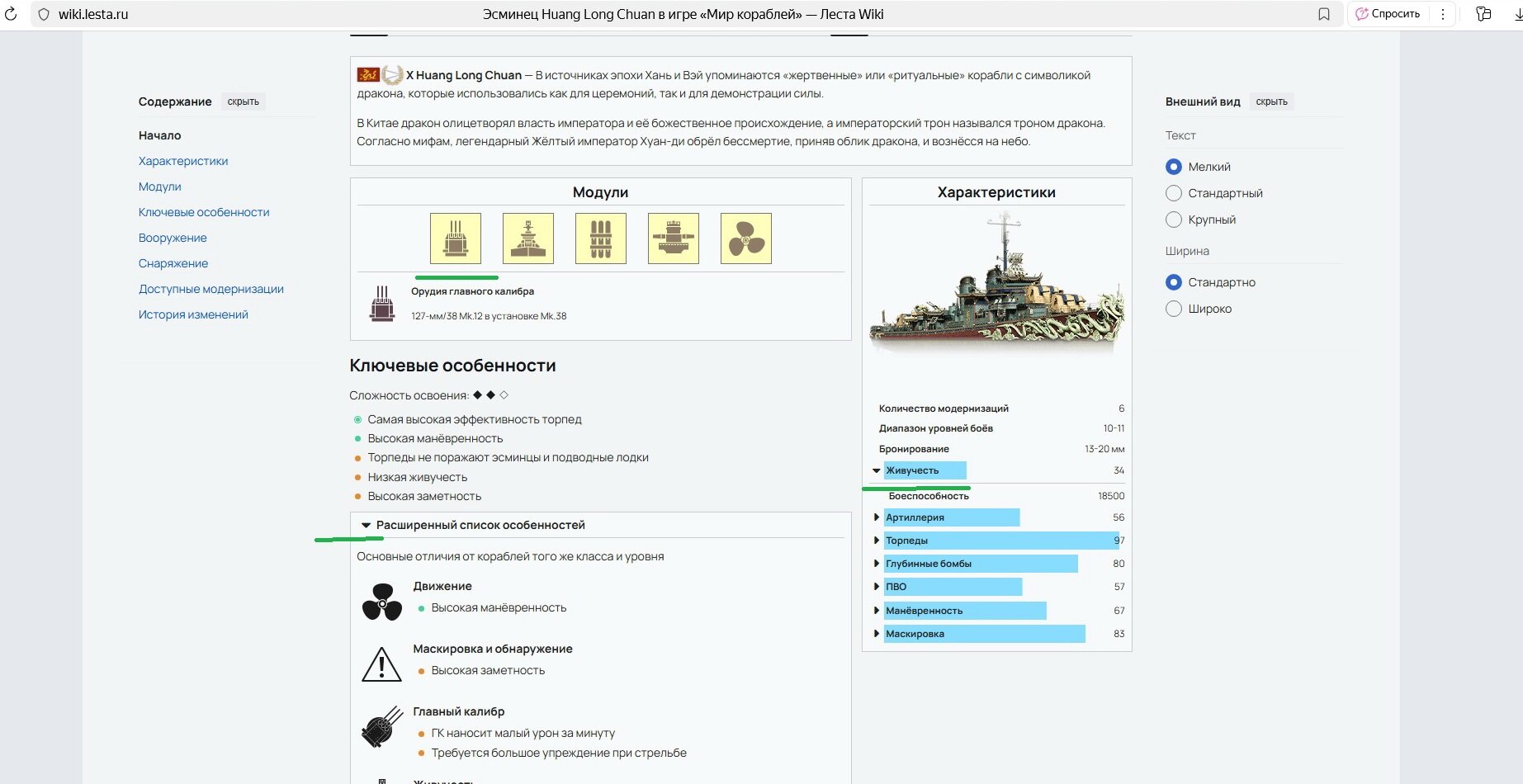This screenshot has height=784, width=1523.
Task: Expand the Торпеды characteristics row
Action: (876, 541)
